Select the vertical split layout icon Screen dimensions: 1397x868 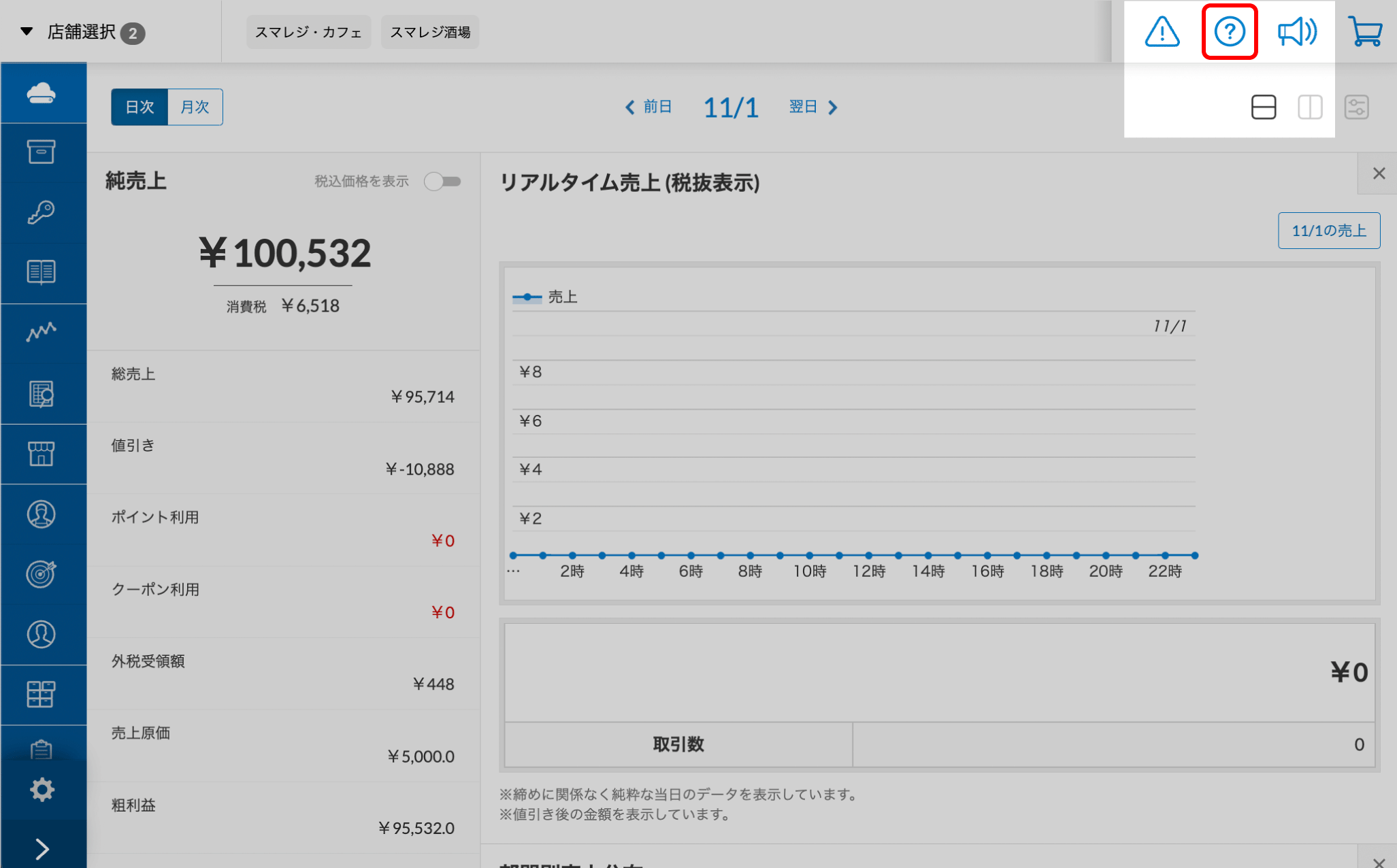(1310, 107)
